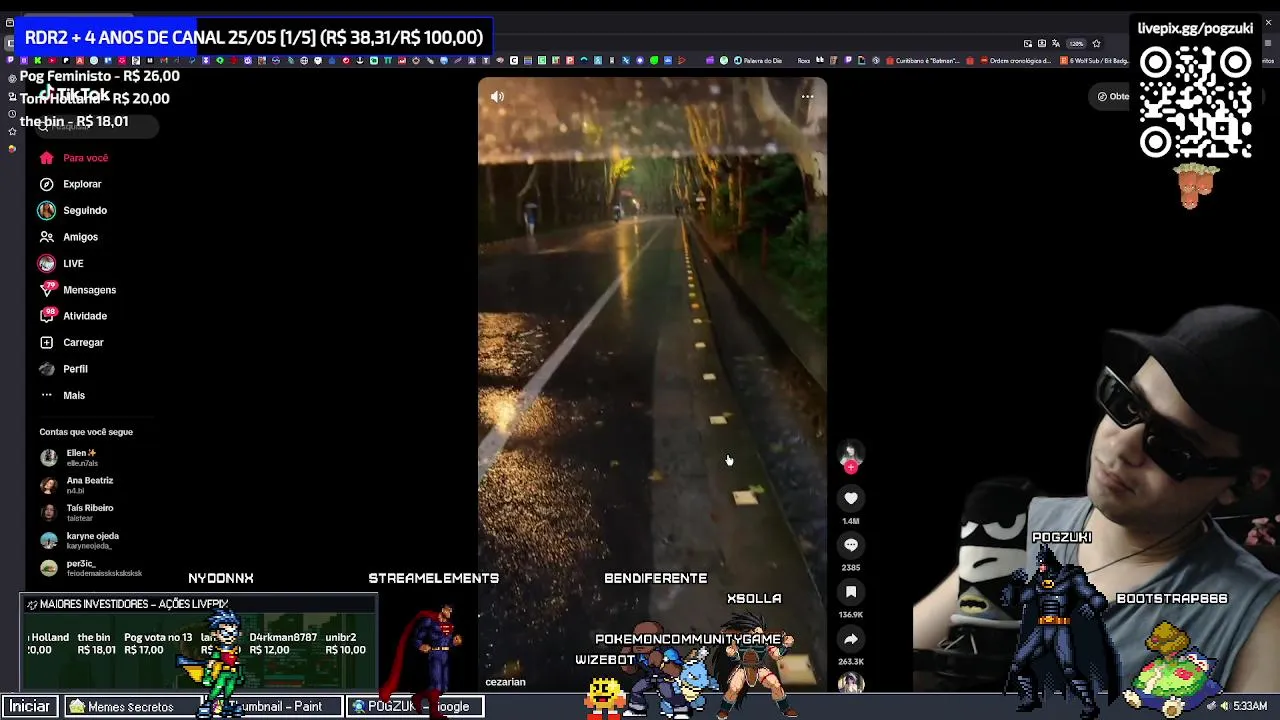Click the Explorar compass icon

pyautogui.click(x=46, y=184)
